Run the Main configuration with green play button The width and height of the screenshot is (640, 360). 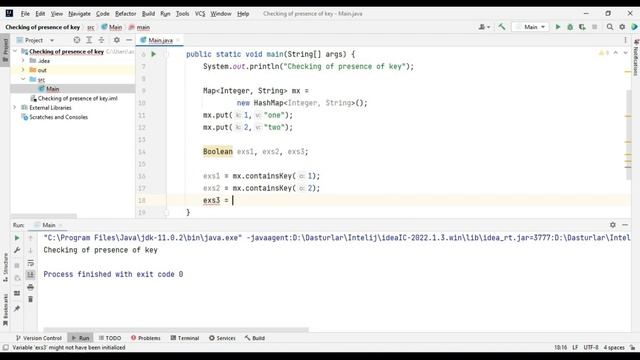click(558, 27)
